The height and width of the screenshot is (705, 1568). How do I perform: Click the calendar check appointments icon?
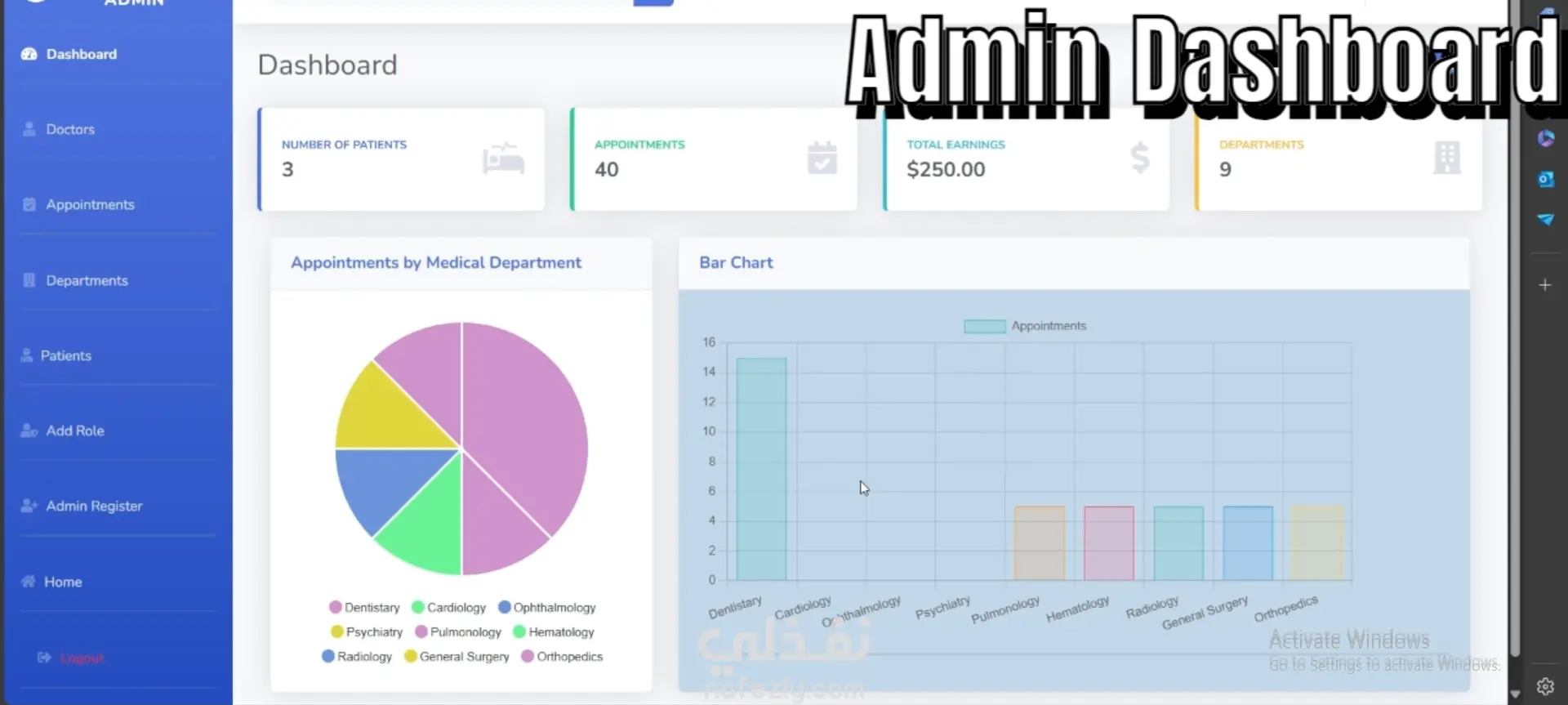pyautogui.click(x=822, y=158)
